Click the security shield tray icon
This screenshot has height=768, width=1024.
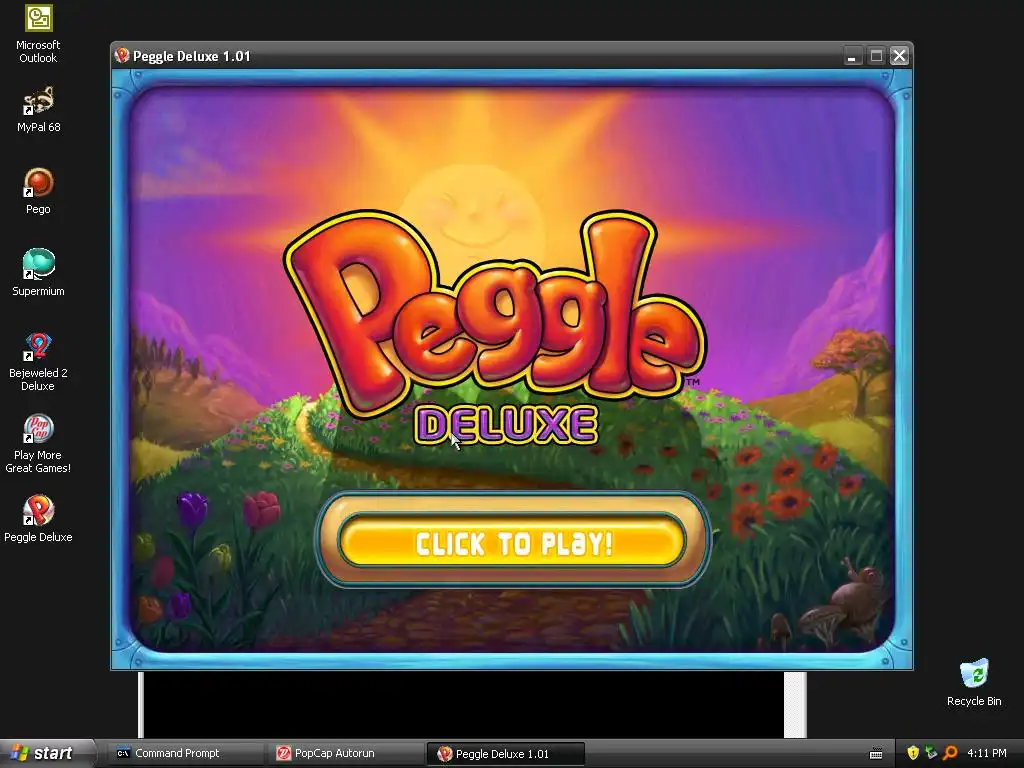click(913, 753)
